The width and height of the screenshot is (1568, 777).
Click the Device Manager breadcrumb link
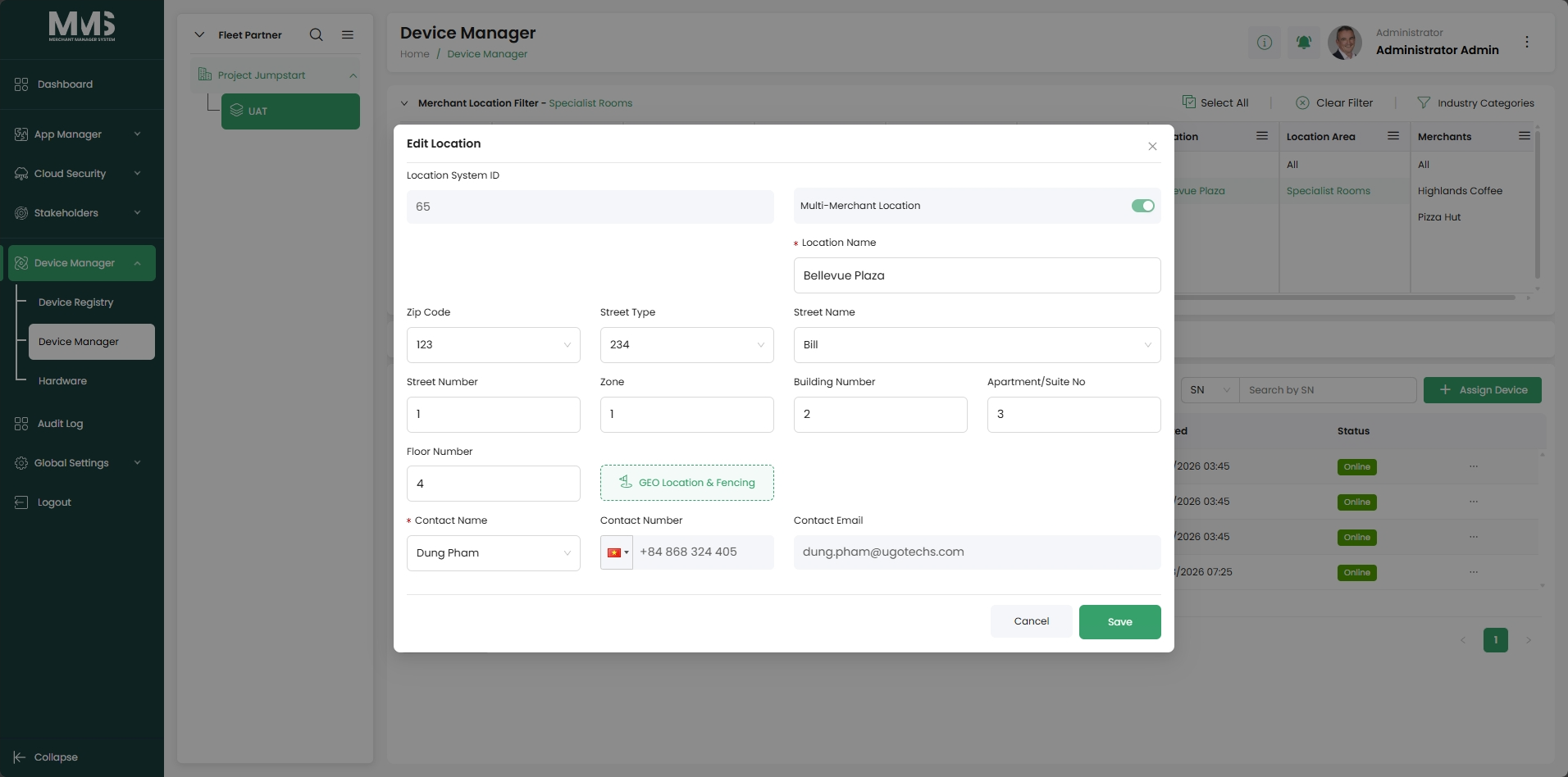[x=487, y=54]
